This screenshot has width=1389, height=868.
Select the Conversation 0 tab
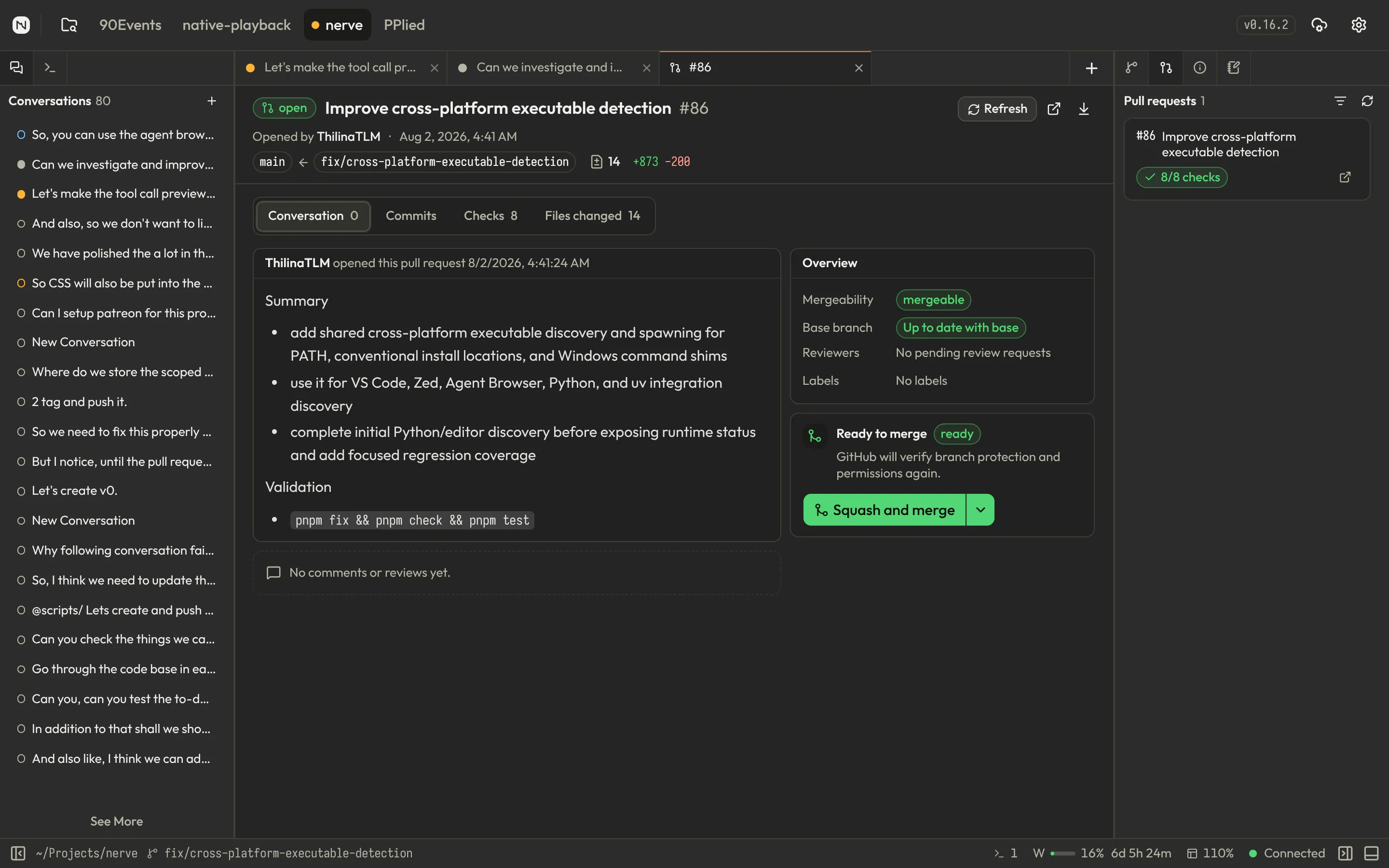pyautogui.click(x=313, y=216)
